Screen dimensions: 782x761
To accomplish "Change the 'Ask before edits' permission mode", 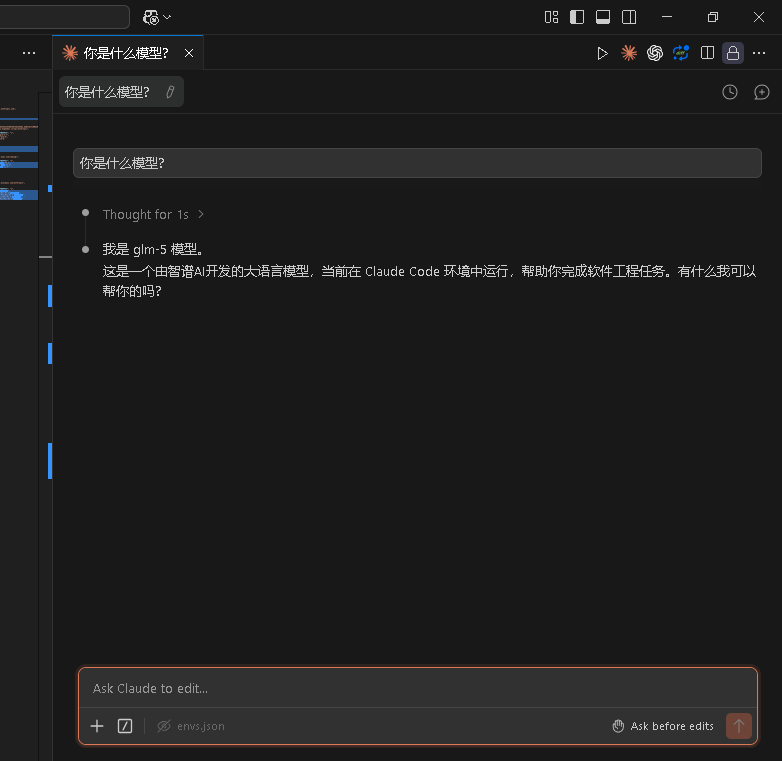I will [x=663, y=726].
